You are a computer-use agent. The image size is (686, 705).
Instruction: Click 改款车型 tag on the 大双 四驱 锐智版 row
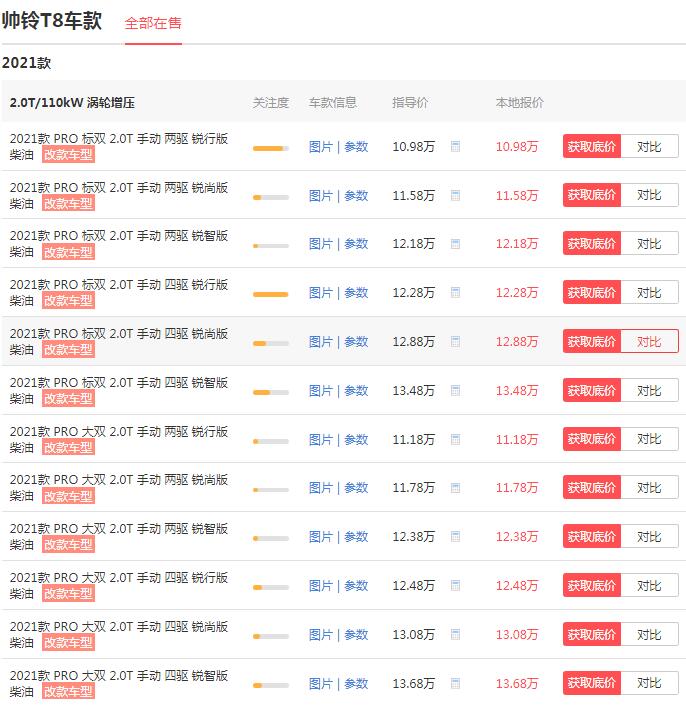tap(68, 692)
